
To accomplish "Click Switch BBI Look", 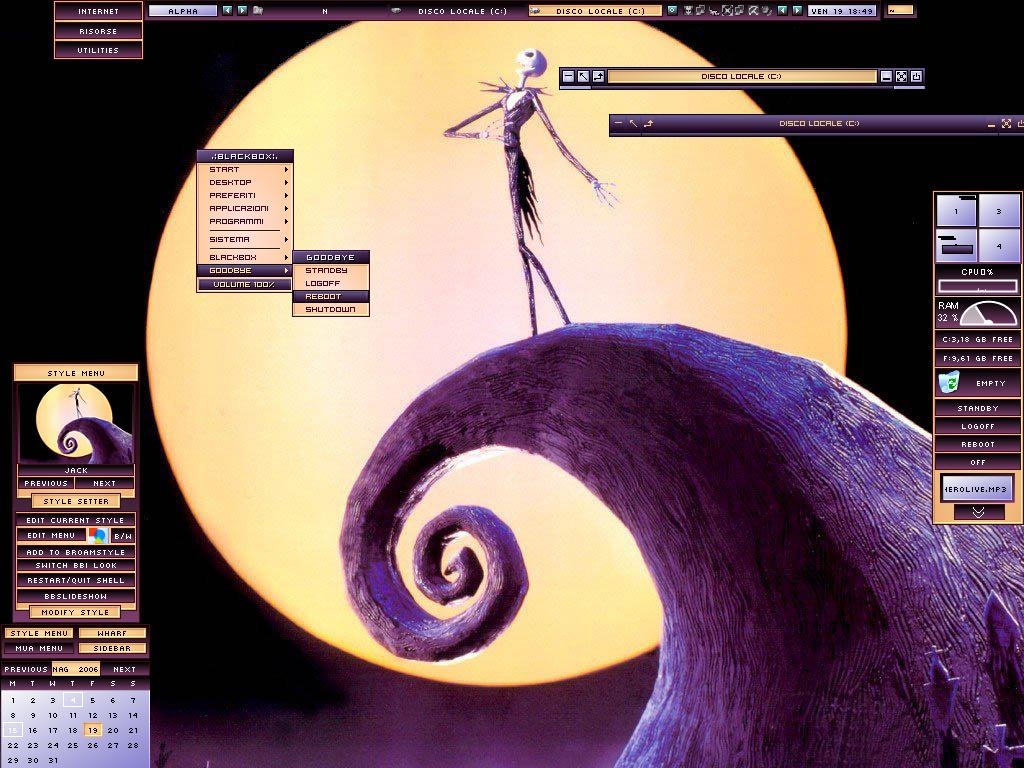I will point(76,566).
